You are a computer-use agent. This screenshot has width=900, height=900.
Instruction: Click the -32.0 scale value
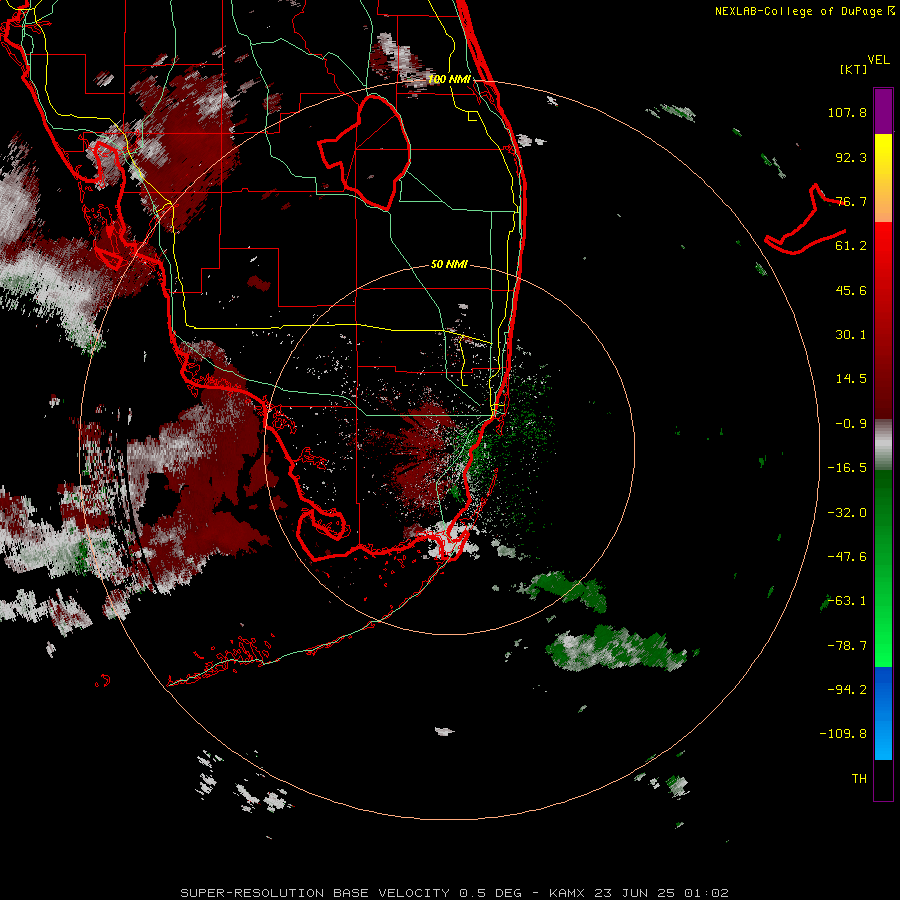[x=847, y=513]
